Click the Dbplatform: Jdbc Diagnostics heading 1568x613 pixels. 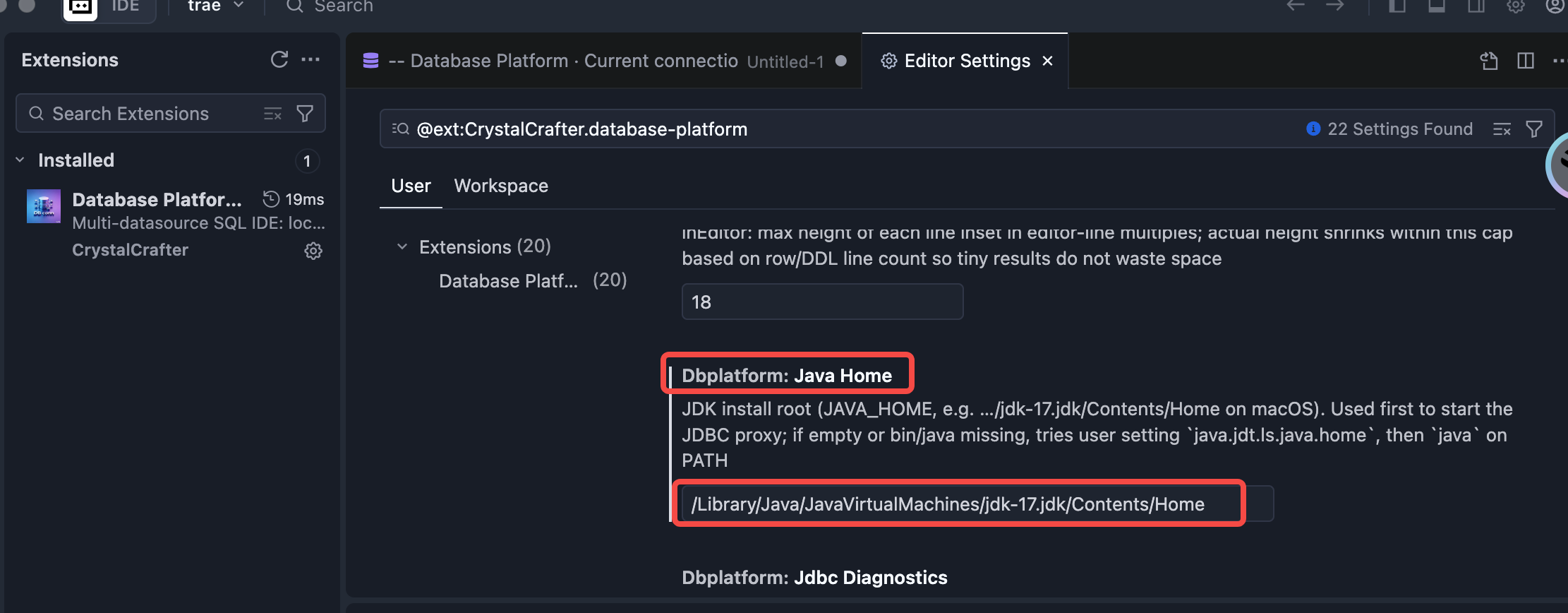coord(814,578)
